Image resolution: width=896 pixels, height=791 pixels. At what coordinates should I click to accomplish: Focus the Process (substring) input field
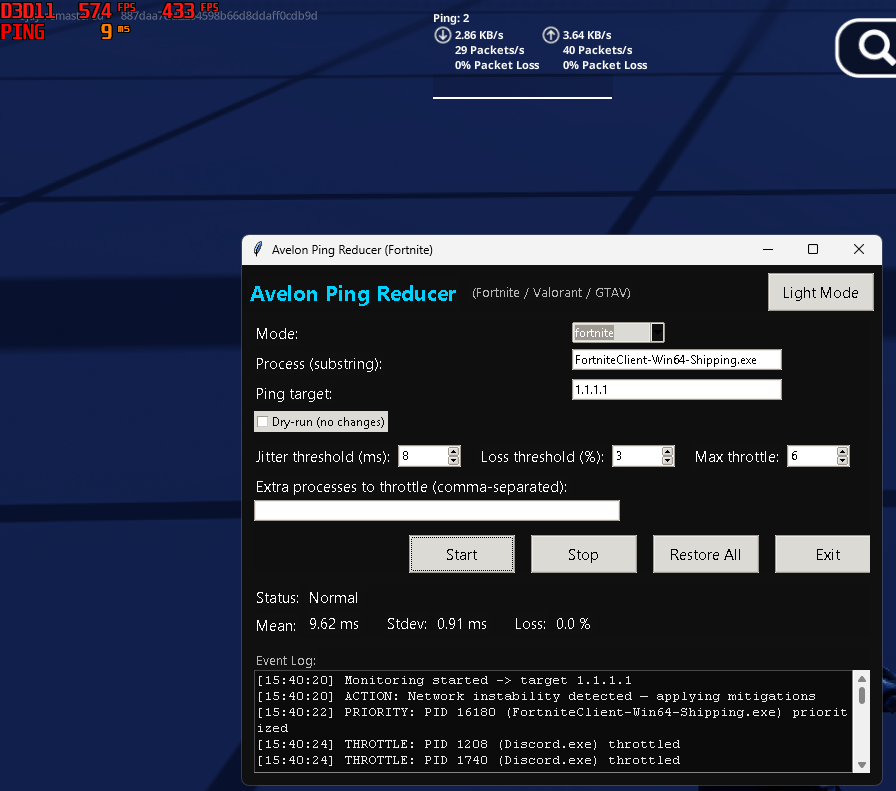pos(677,359)
